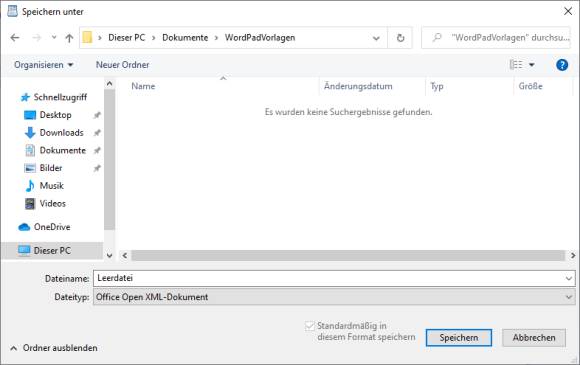Expand the address bar history dropdown
Image resolution: width=580 pixels, height=365 pixels.
[376, 38]
